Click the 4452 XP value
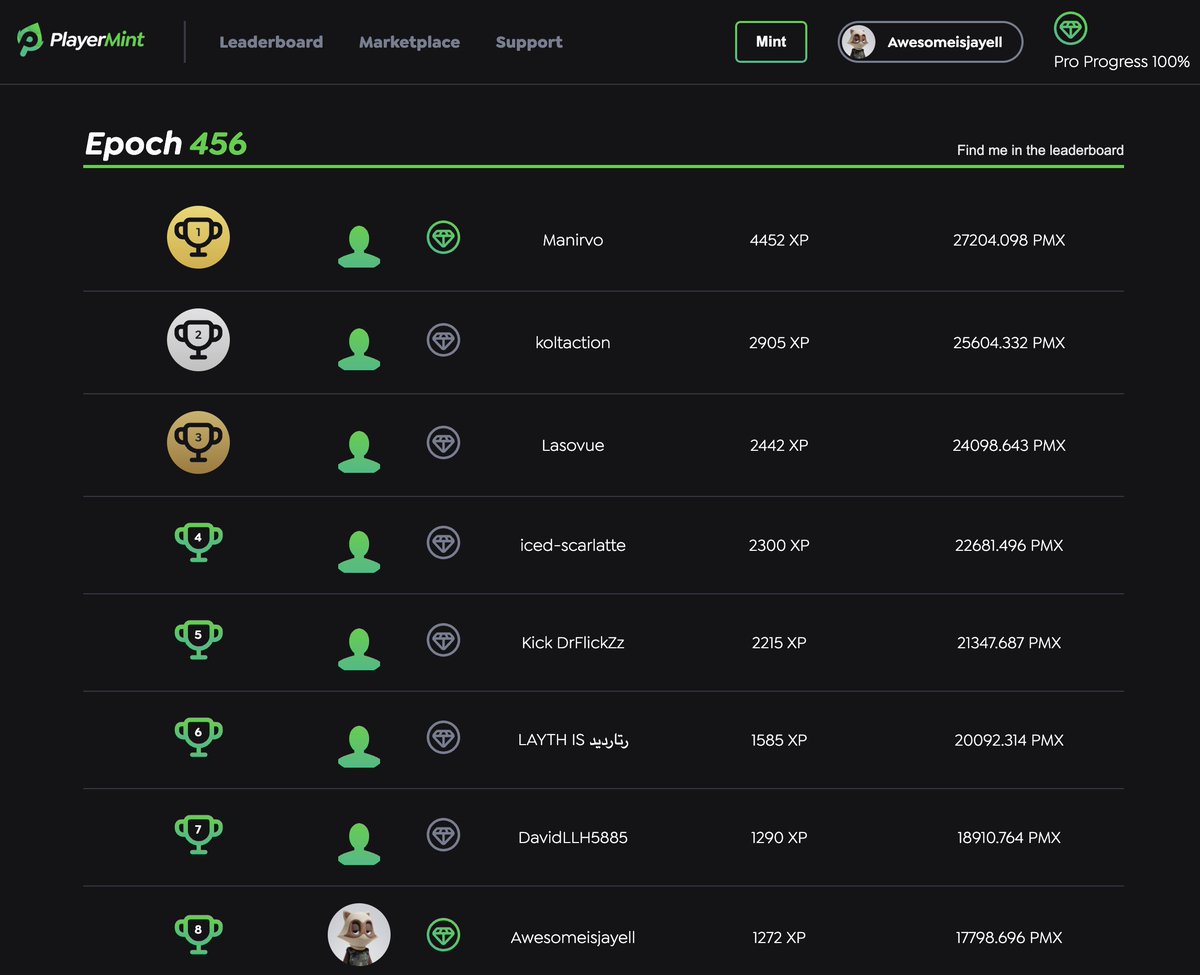This screenshot has height=975, width=1200. coord(779,240)
